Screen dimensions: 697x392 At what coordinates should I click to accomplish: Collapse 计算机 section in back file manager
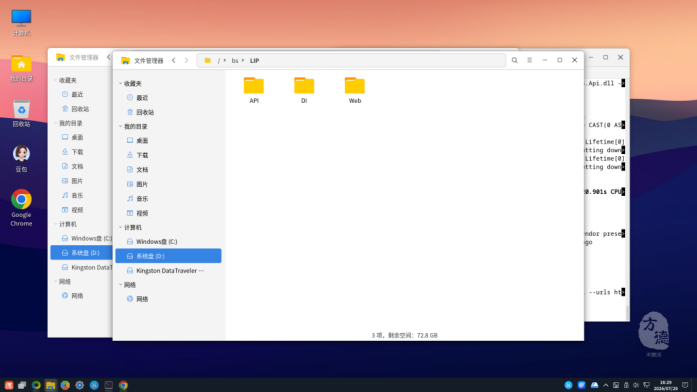tap(56, 224)
